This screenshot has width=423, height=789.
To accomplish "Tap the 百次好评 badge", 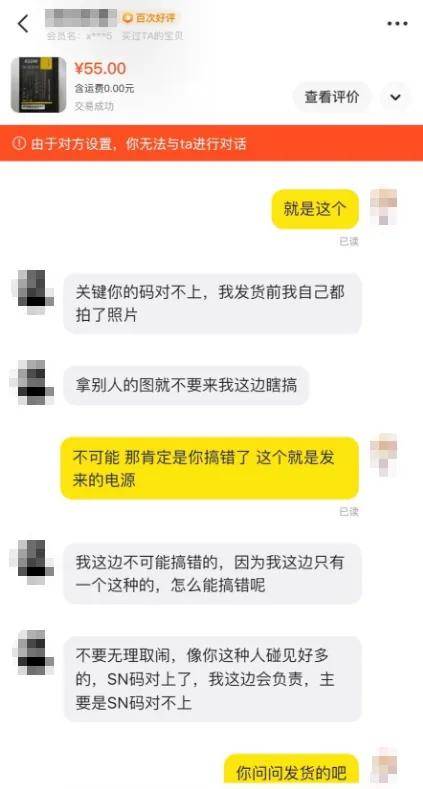I will tap(151, 18).
